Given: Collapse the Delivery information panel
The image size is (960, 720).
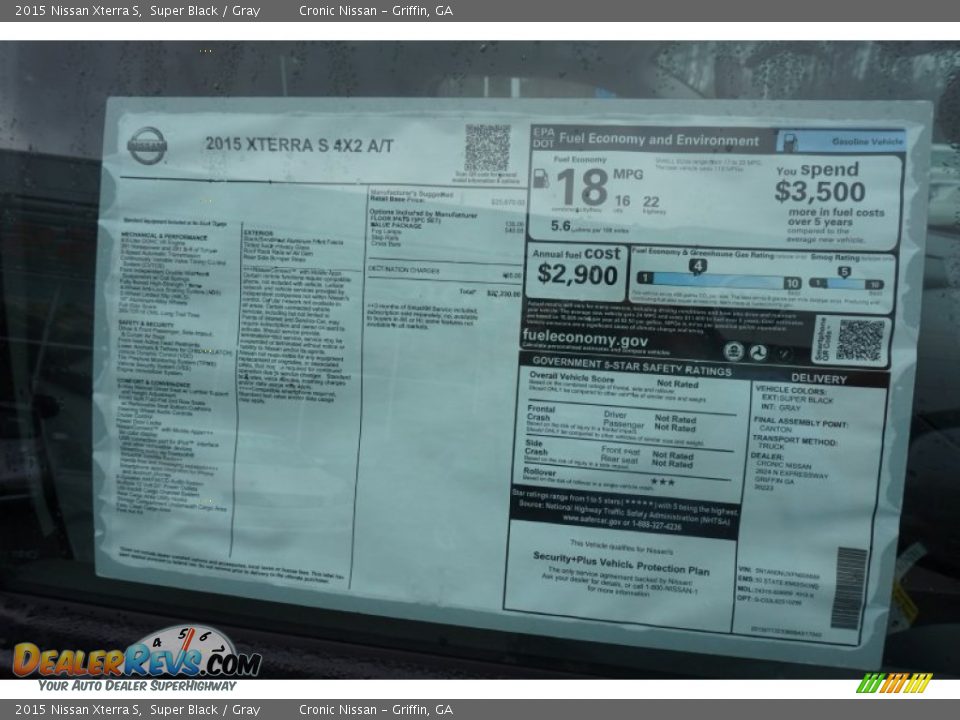Looking at the screenshot, I should point(819,379).
